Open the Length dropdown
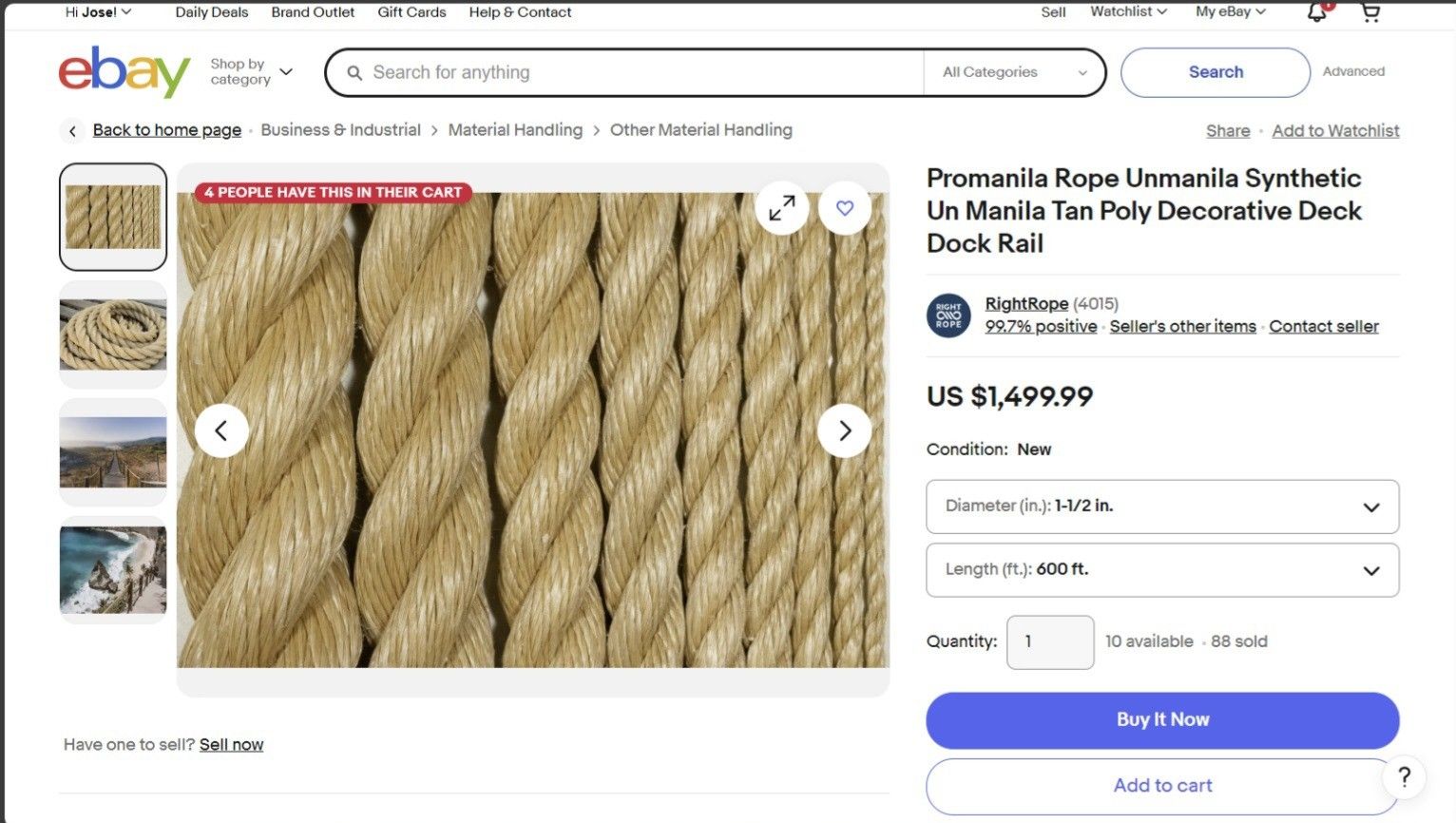This screenshot has height=823, width=1456. click(x=1162, y=570)
